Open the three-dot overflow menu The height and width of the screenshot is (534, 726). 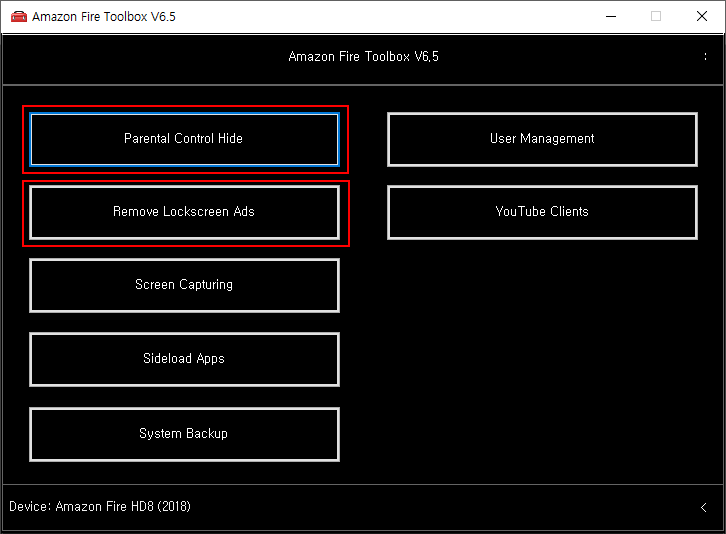point(705,57)
